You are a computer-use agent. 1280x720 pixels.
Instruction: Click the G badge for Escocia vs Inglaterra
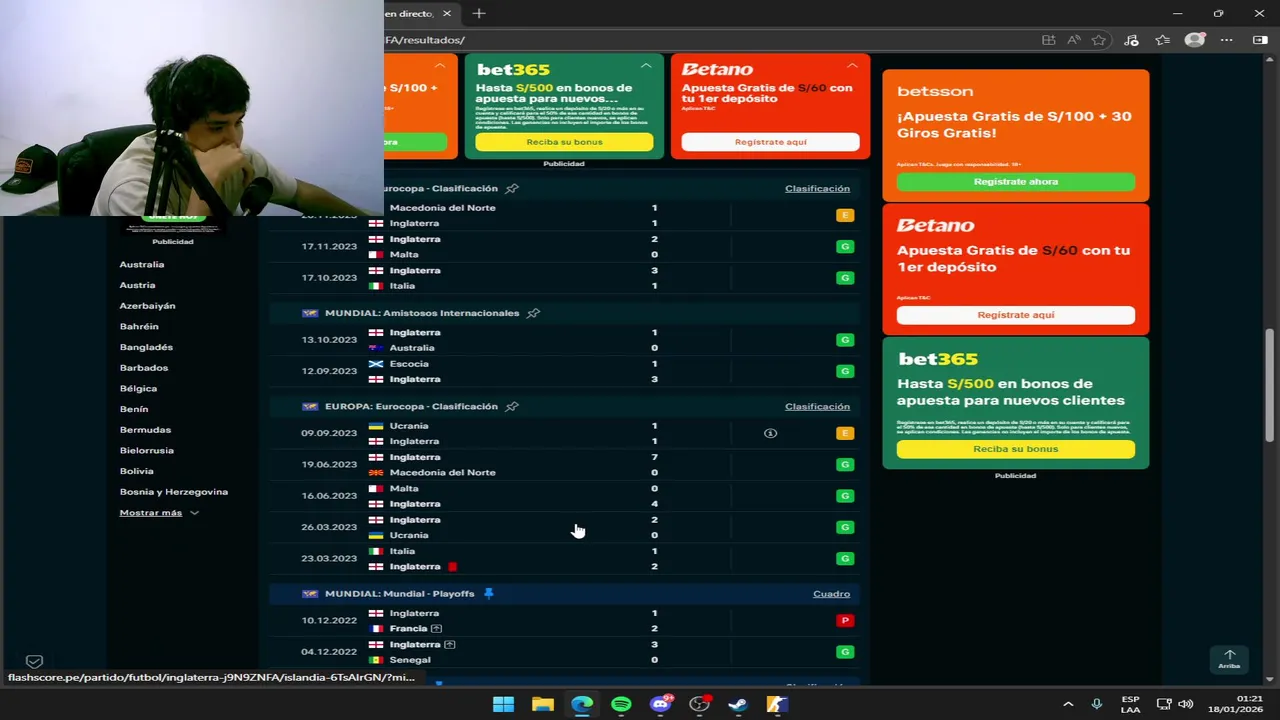click(845, 371)
